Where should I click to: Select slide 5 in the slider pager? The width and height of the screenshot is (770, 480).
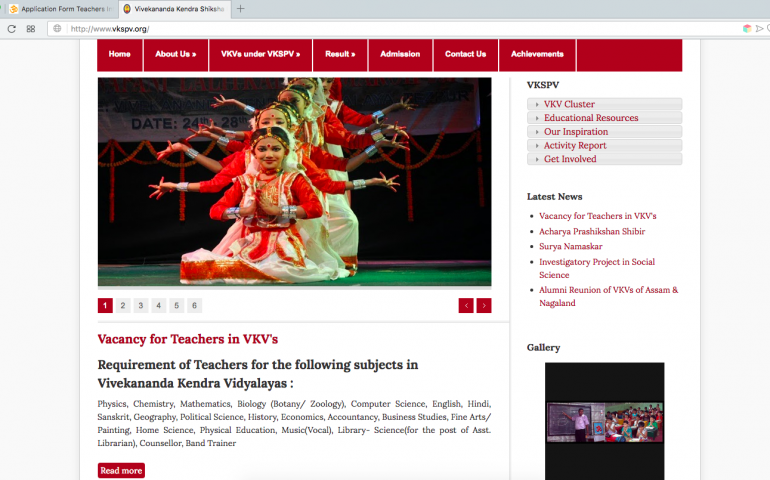click(176, 306)
